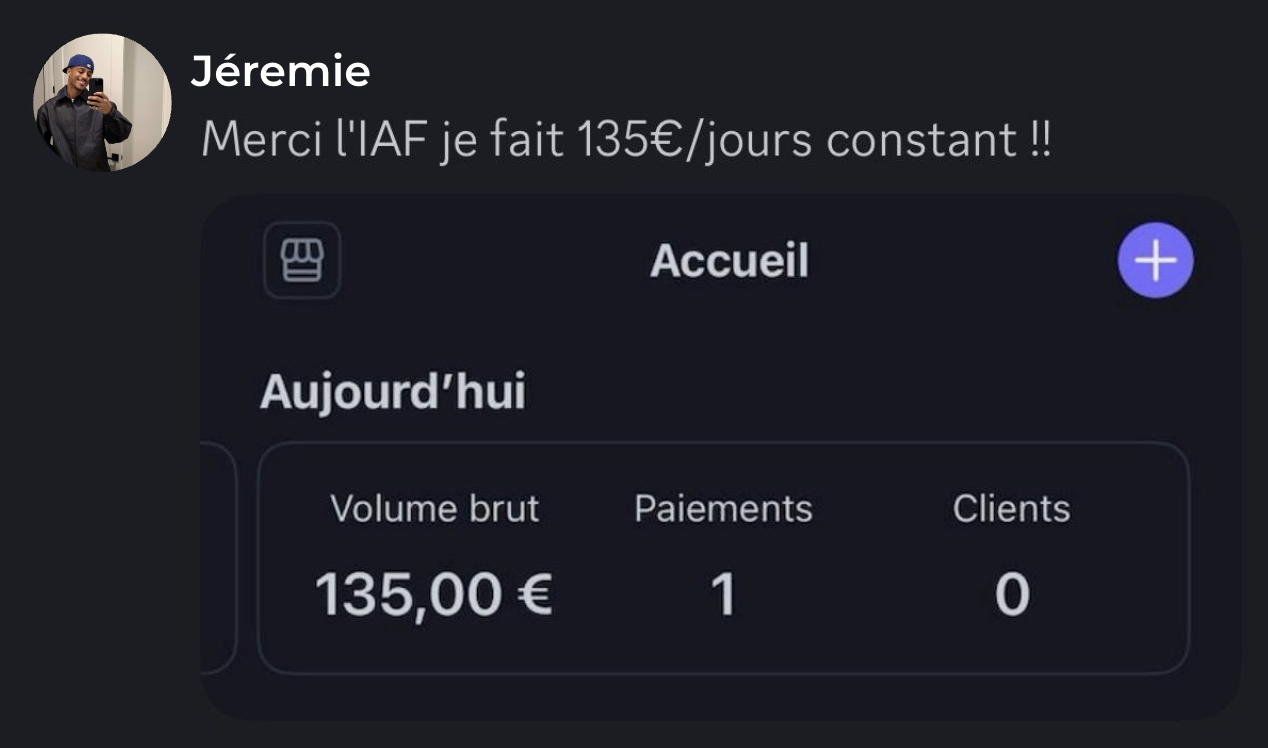Select the payments count of 1
1268x748 pixels.
point(723,595)
